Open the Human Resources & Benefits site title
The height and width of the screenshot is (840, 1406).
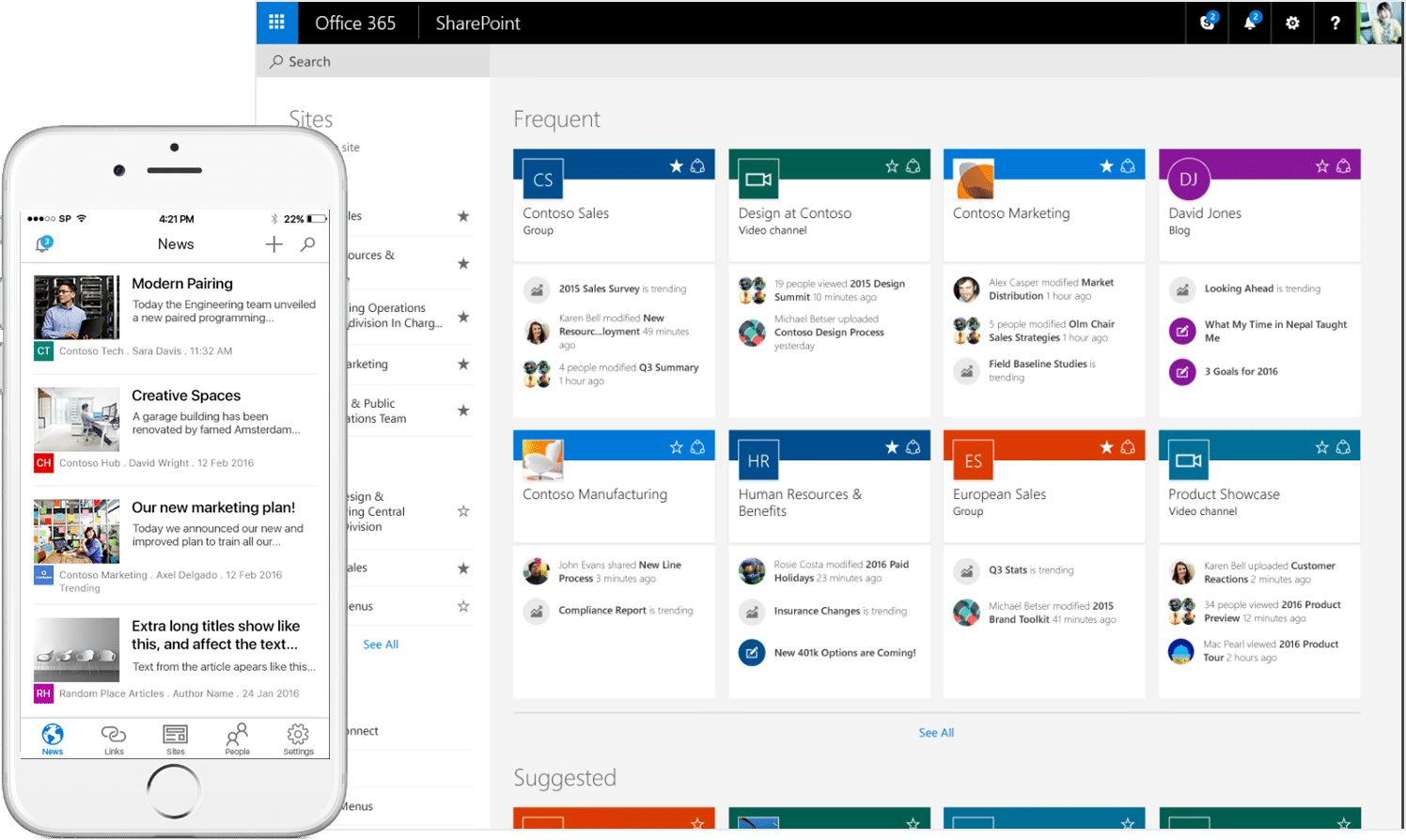pyautogui.click(x=800, y=503)
